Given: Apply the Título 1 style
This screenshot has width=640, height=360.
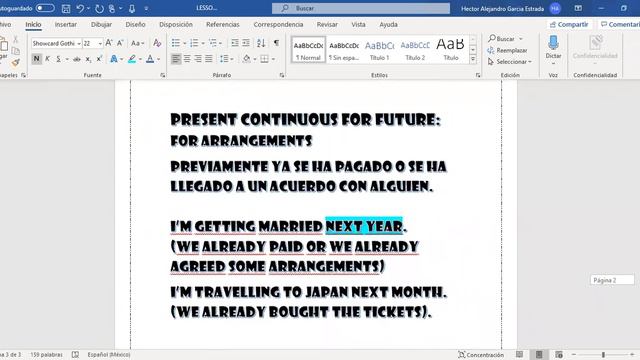Looking at the screenshot, I should tap(380, 49).
